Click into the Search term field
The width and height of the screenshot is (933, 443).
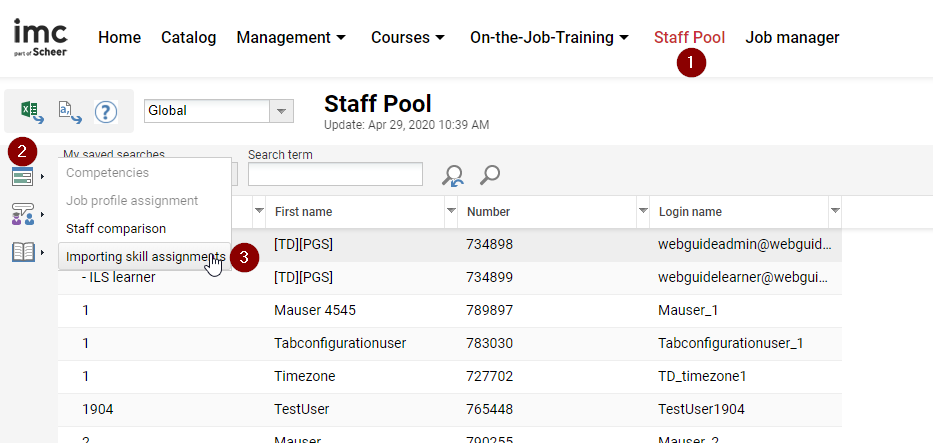point(335,175)
